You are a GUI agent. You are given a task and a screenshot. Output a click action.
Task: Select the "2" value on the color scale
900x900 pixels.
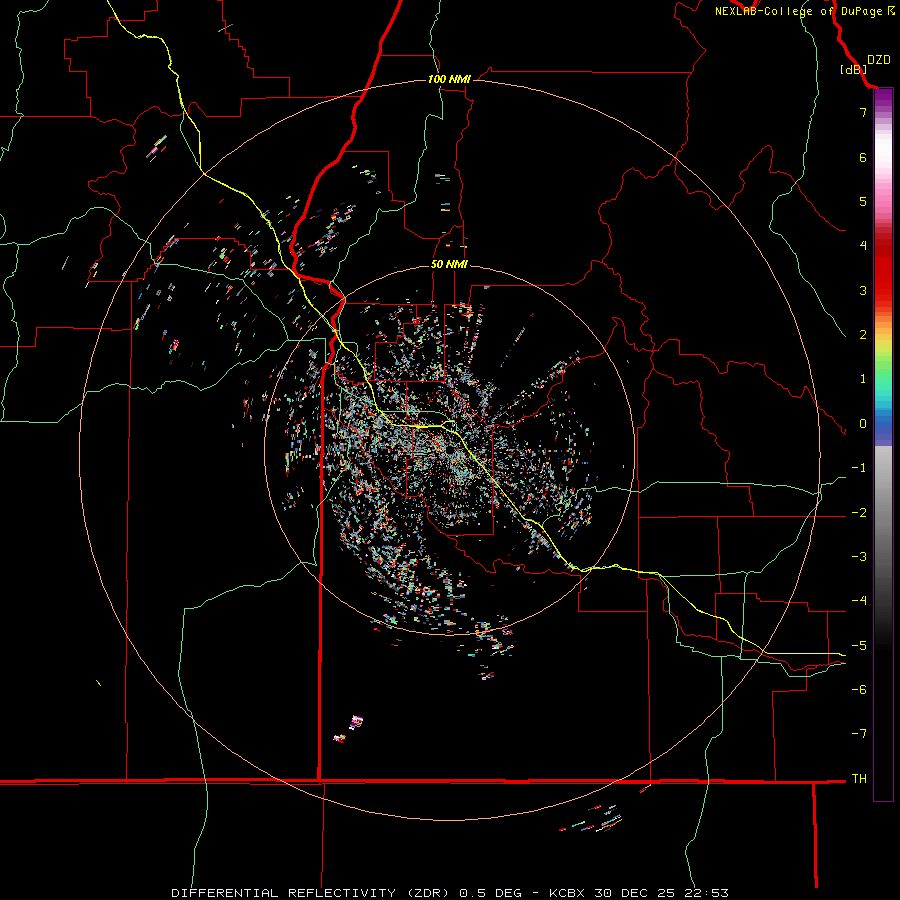(x=863, y=335)
